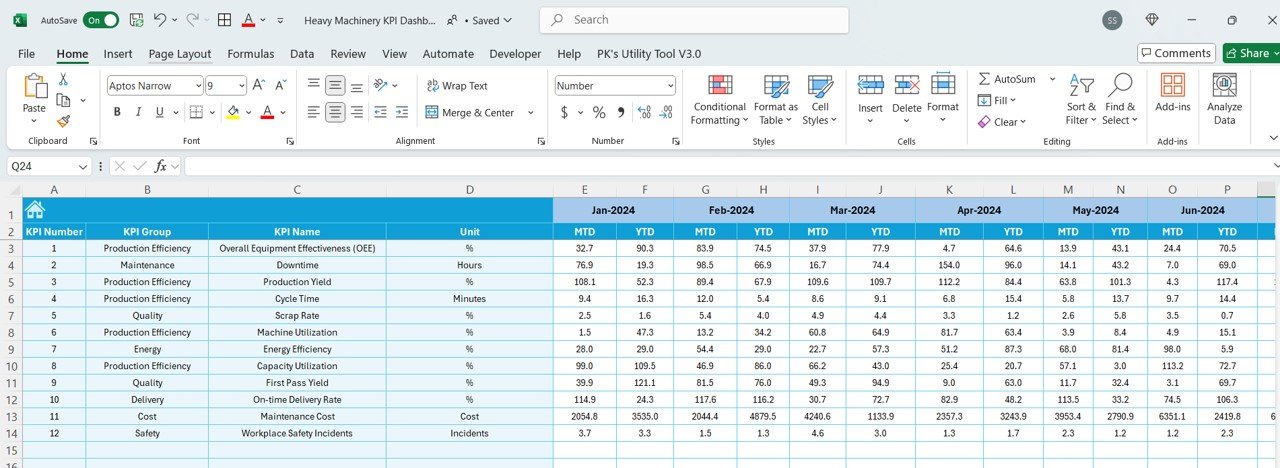Apply Percent Style format
1280x468 pixels.
pyautogui.click(x=599, y=113)
